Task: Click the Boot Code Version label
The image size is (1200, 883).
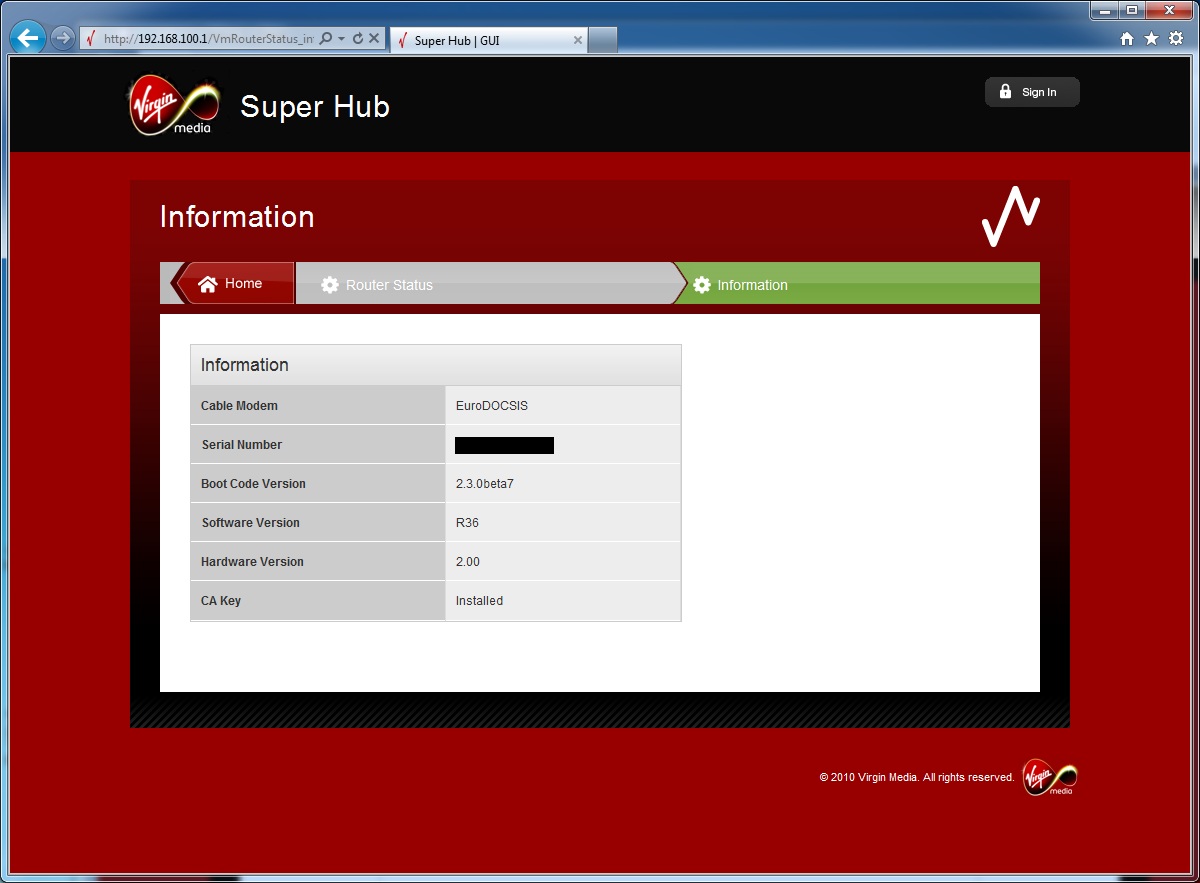Action: tap(253, 484)
